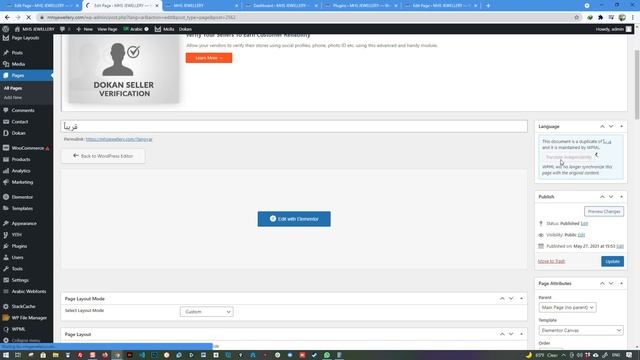Open Molla menu in admin bar
The width and height of the screenshot is (640, 360).
[x=164, y=29]
